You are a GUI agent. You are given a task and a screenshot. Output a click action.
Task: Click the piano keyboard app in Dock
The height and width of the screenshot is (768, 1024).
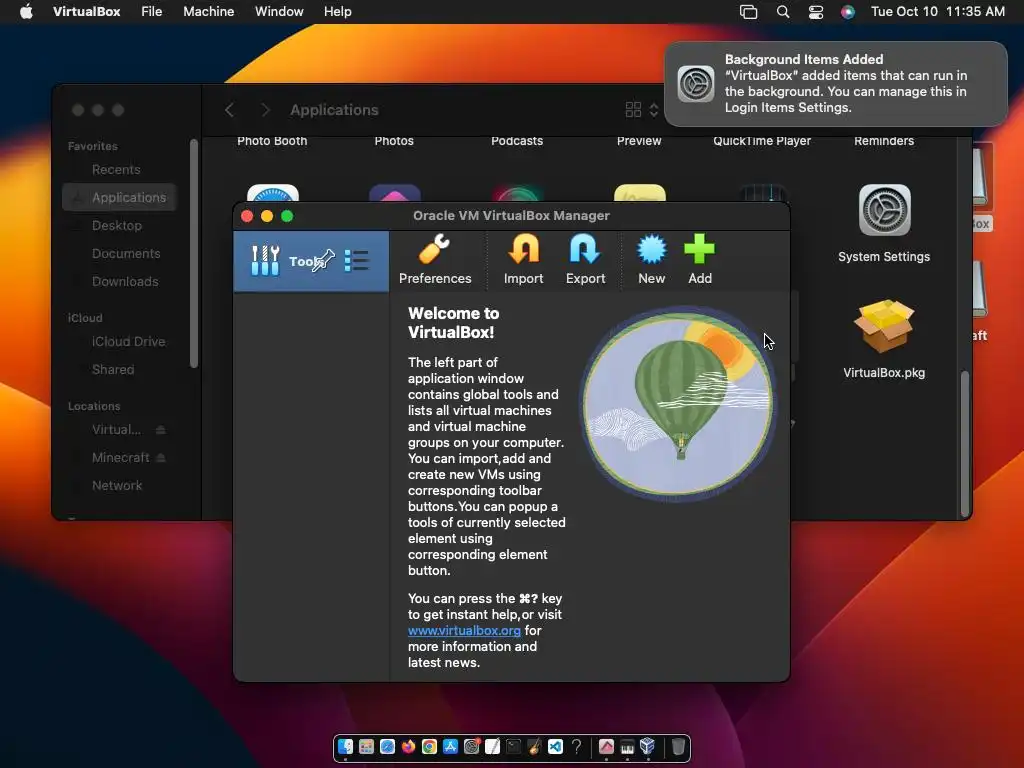pos(627,746)
